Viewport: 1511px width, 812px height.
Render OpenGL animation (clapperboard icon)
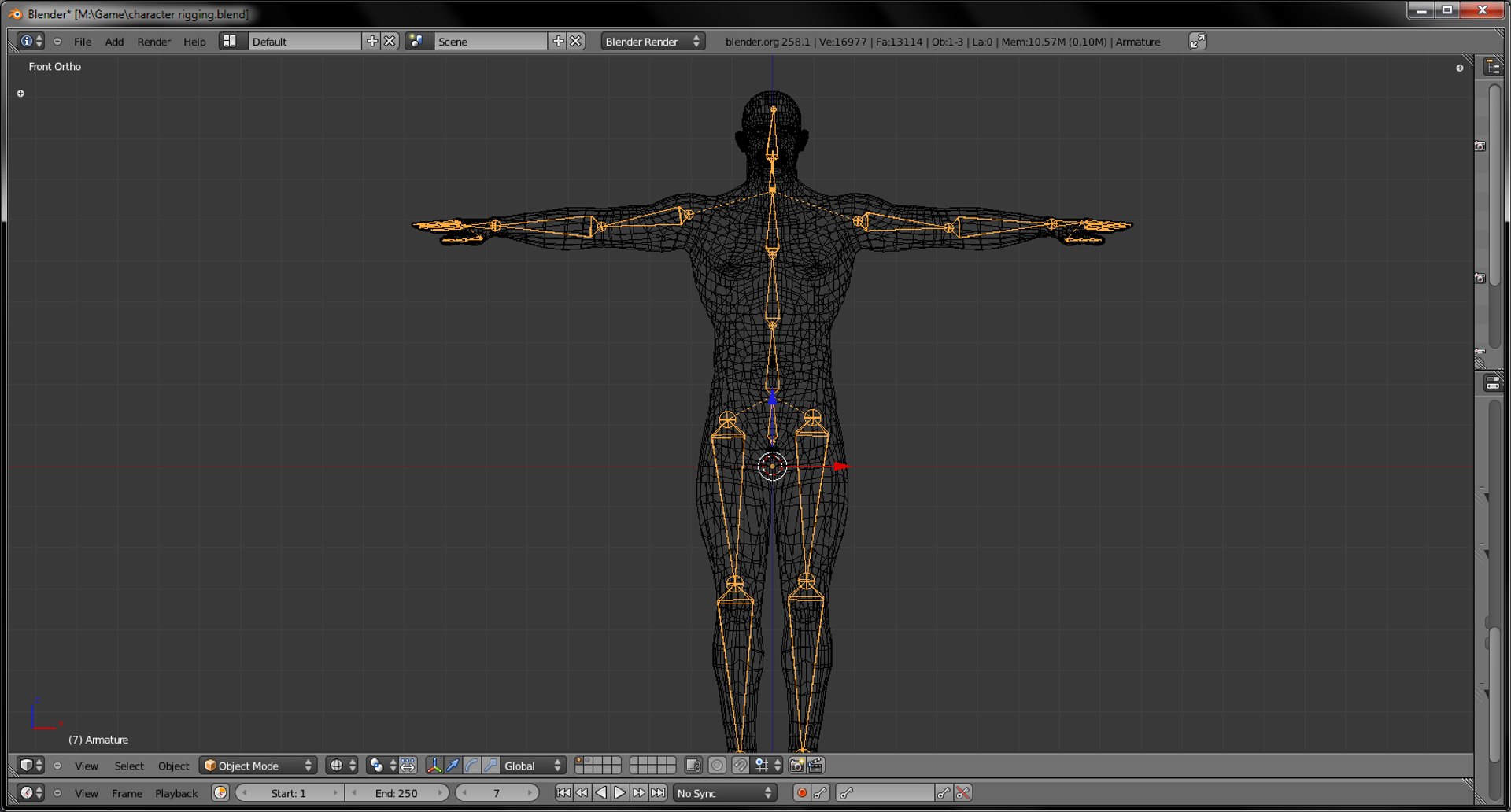[815, 766]
